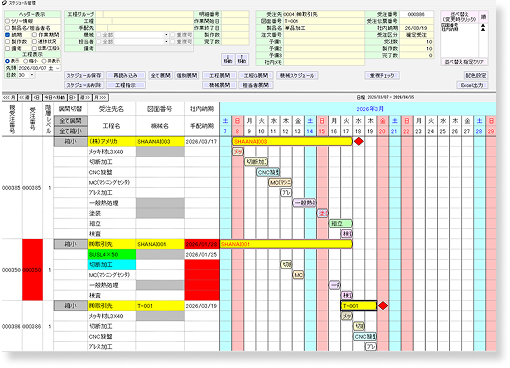510x368 pixels.
Task: Click the 工程展開 button
Action: 219,76
